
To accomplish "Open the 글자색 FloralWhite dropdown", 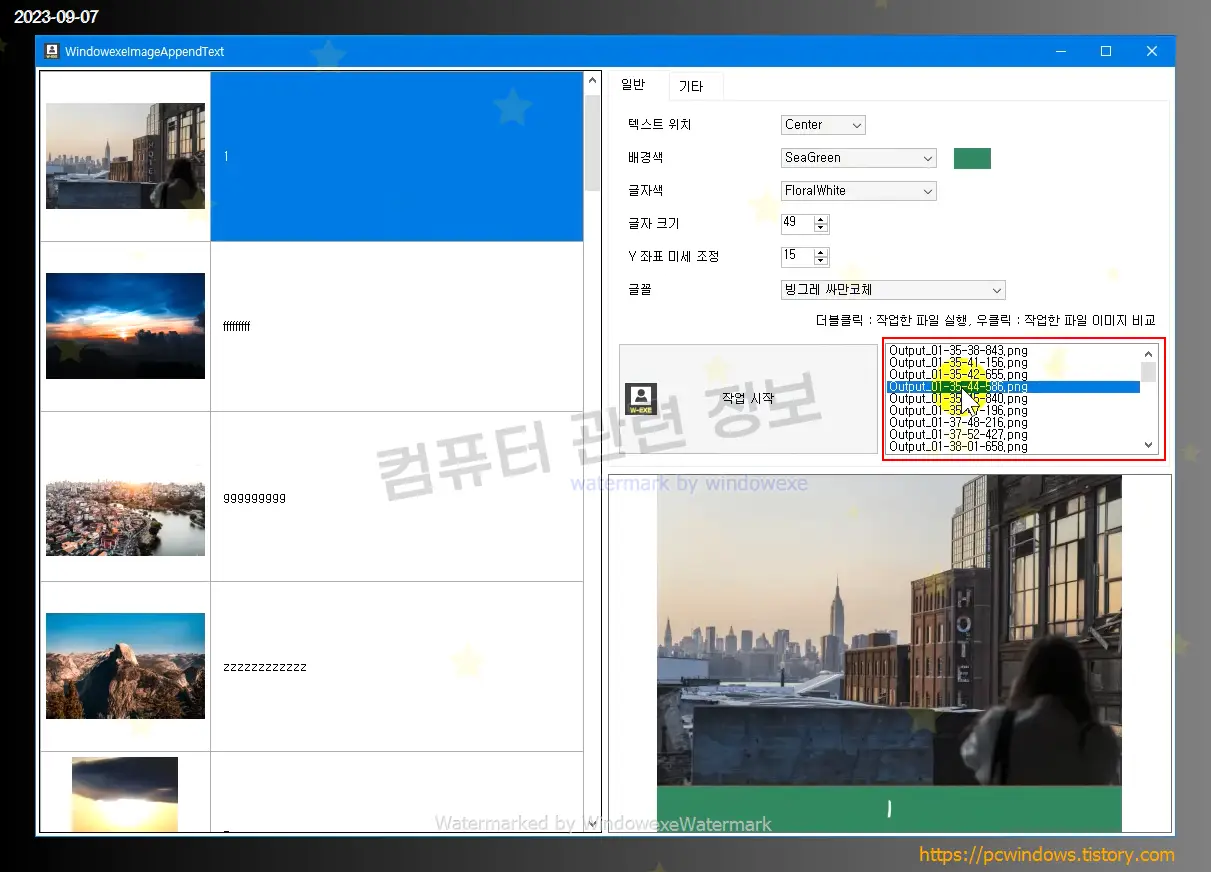I will point(859,191).
